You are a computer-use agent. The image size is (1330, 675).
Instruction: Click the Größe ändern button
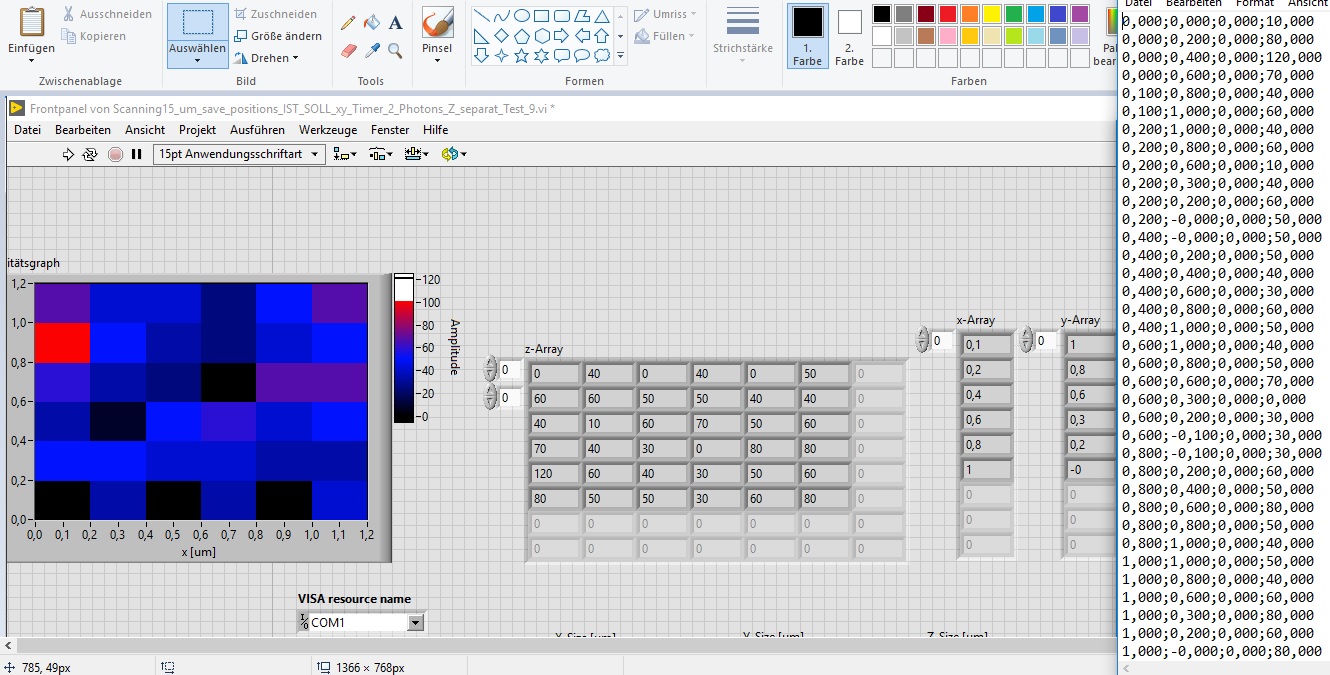pos(278,36)
